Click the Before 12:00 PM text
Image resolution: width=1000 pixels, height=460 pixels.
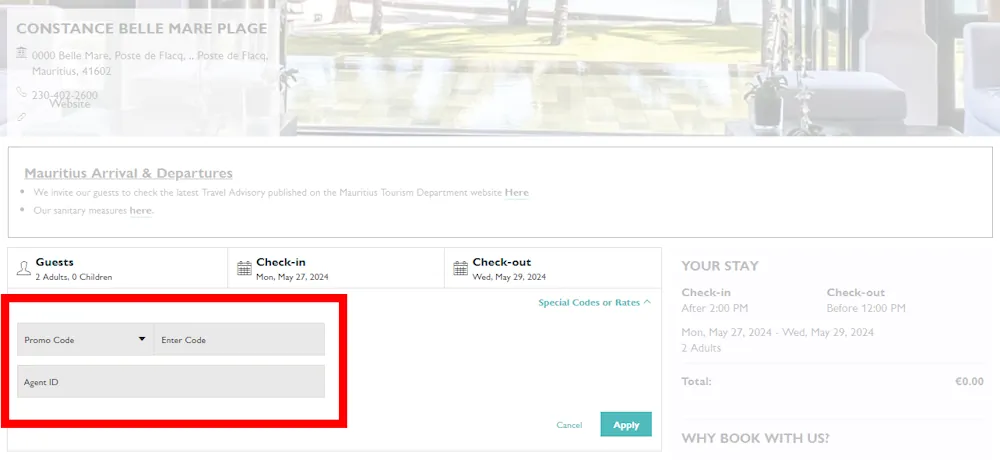click(866, 308)
